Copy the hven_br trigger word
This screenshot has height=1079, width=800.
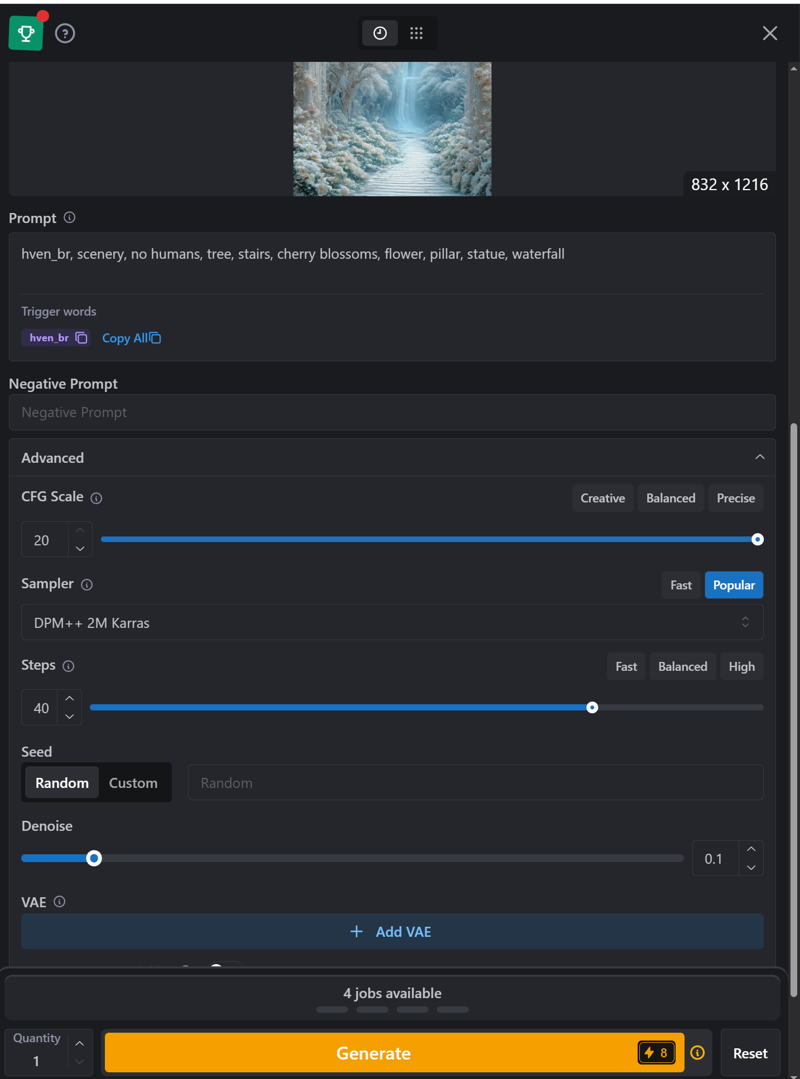click(x=81, y=338)
